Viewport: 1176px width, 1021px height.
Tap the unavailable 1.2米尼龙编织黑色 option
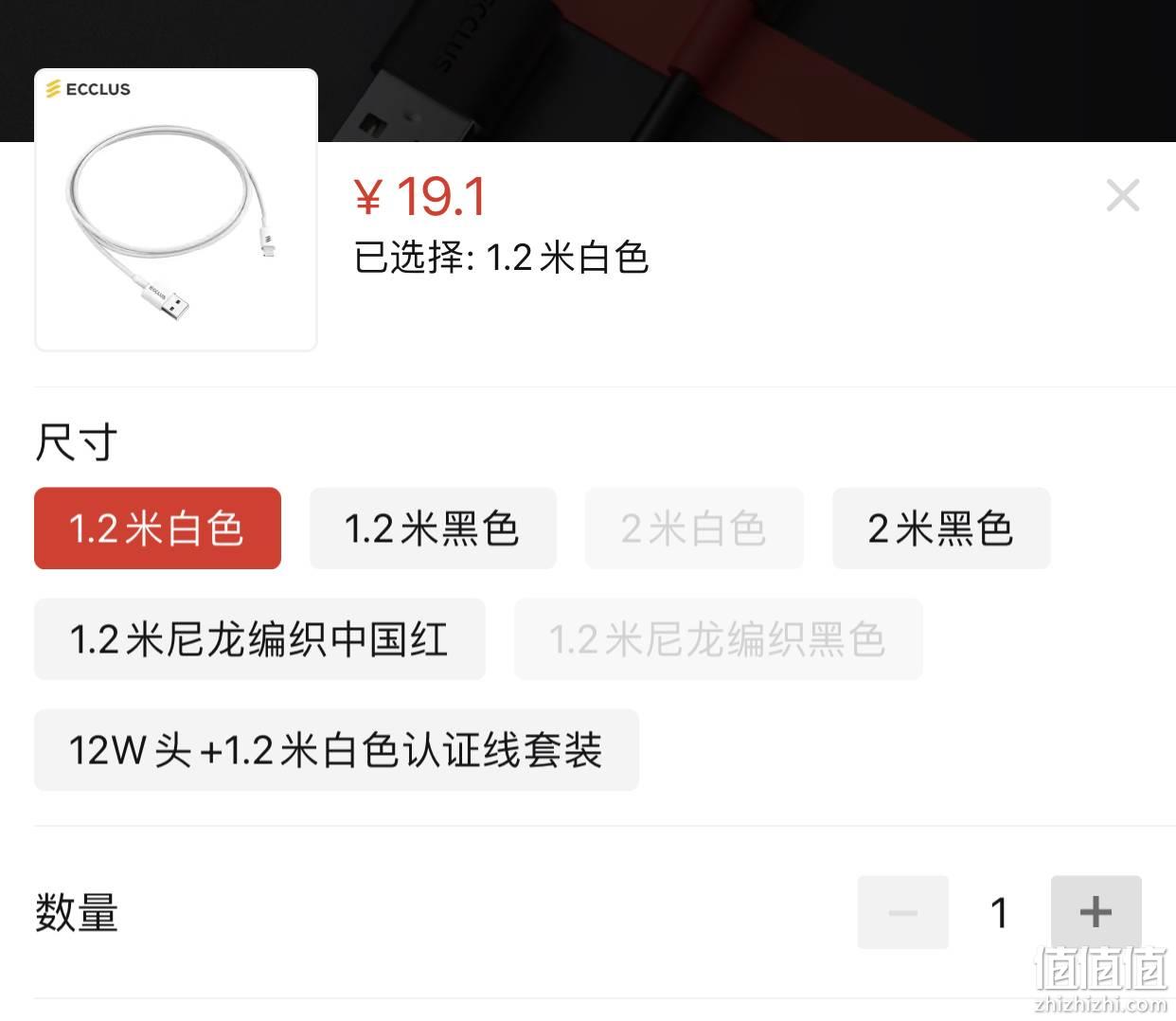point(718,639)
